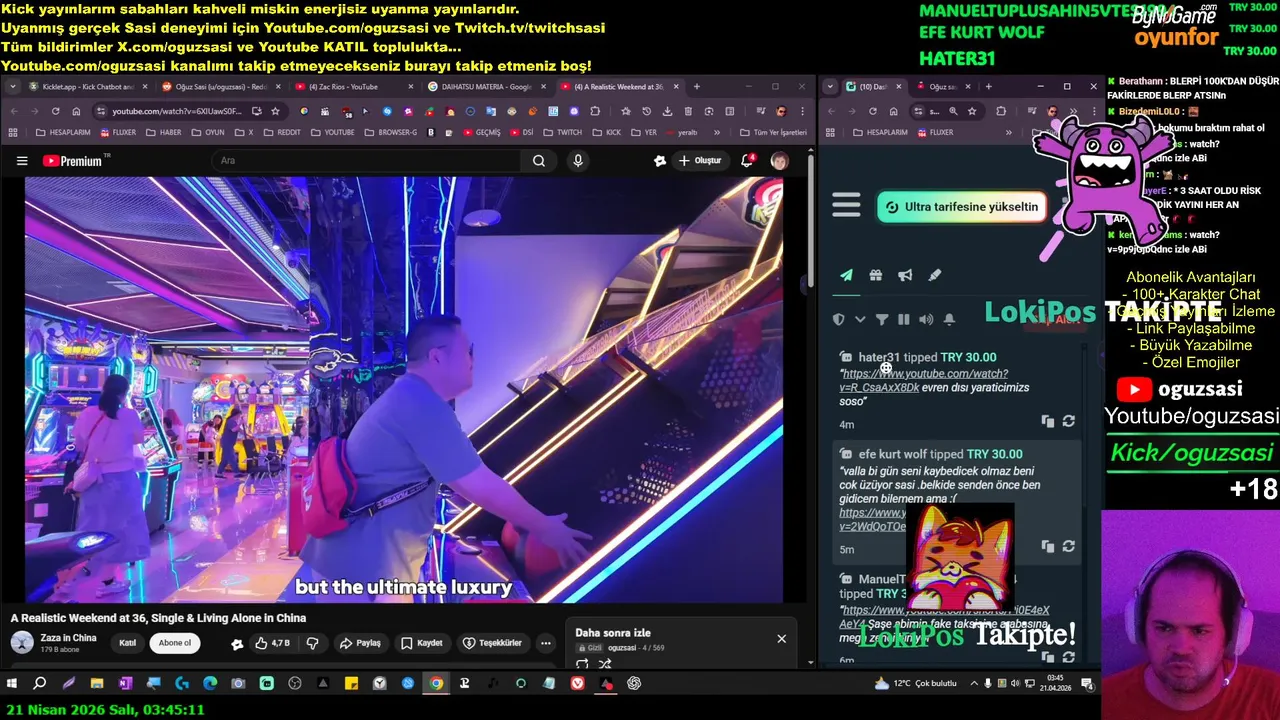This screenshot has width=1280, height=720.
Task: Open the GEÇMİŞ bookmark
Action: [x=481, y=132]
